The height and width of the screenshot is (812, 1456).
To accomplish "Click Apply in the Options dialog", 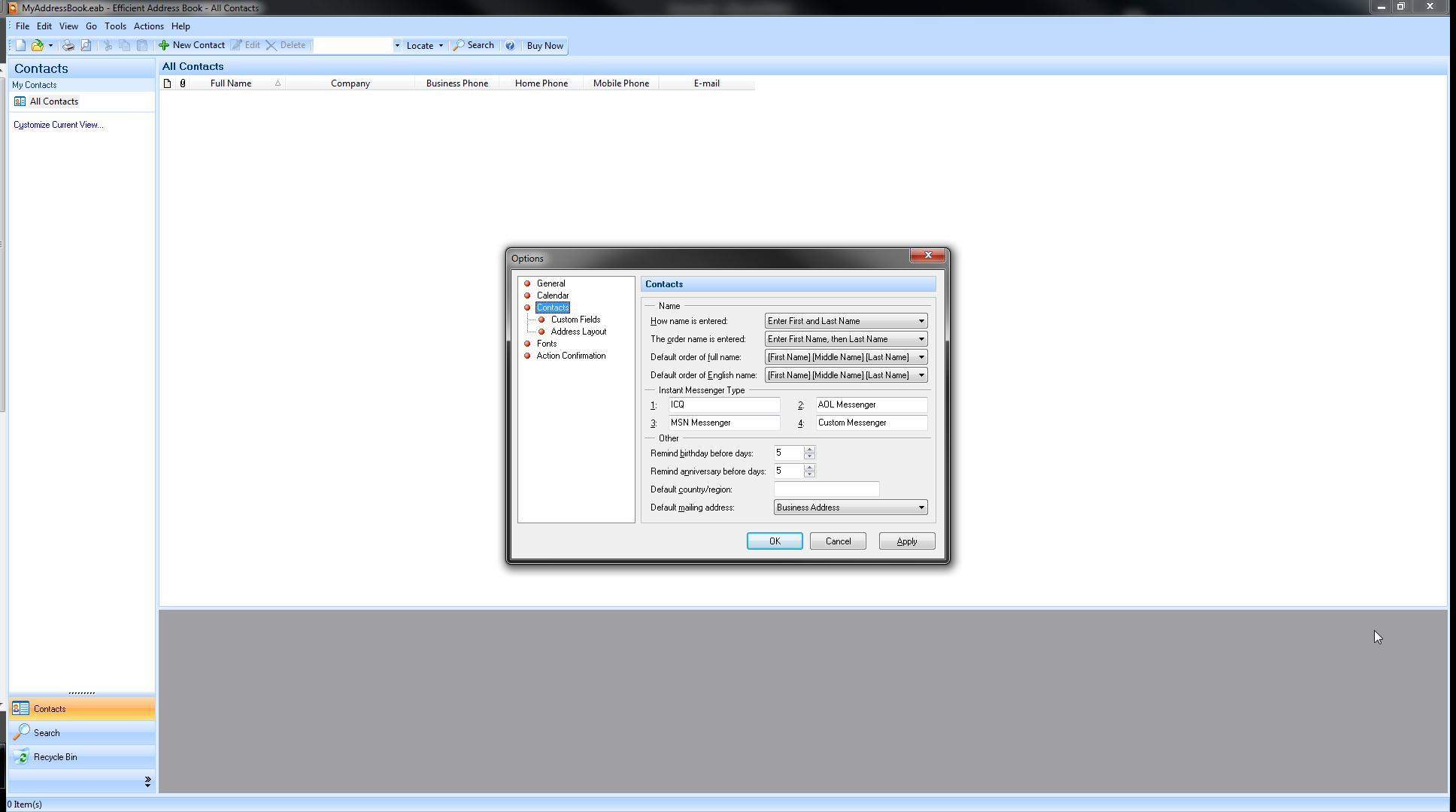I will pos(907,541).
